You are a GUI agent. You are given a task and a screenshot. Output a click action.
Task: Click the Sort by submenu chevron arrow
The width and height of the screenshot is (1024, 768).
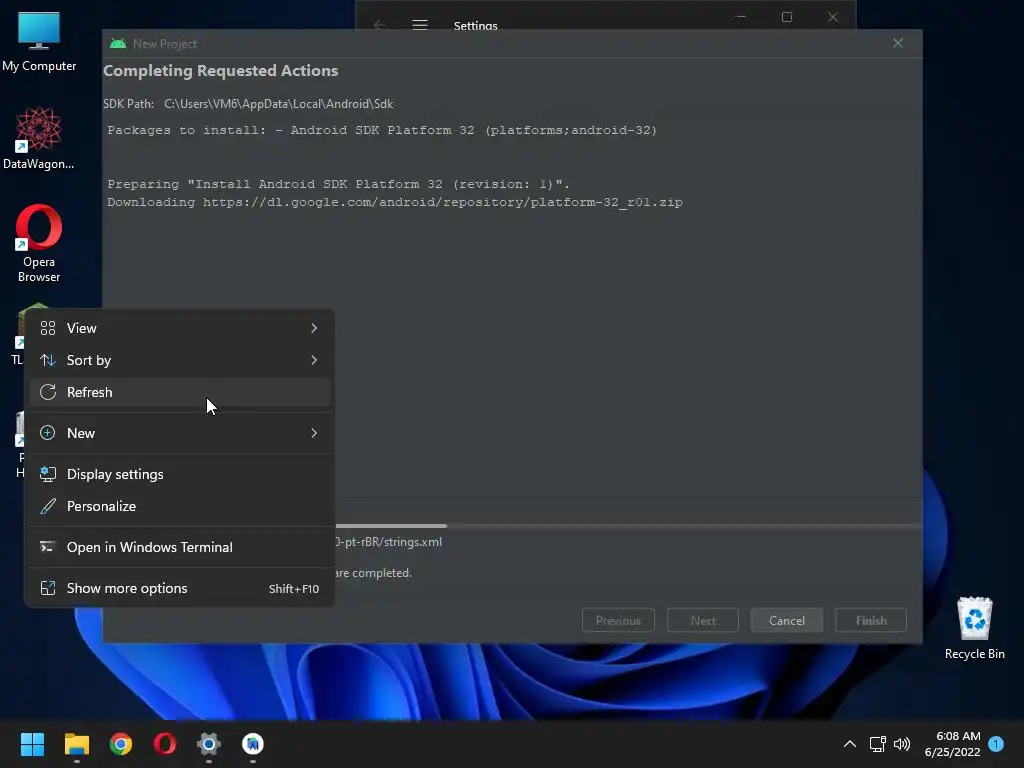[x=314, y=360]
